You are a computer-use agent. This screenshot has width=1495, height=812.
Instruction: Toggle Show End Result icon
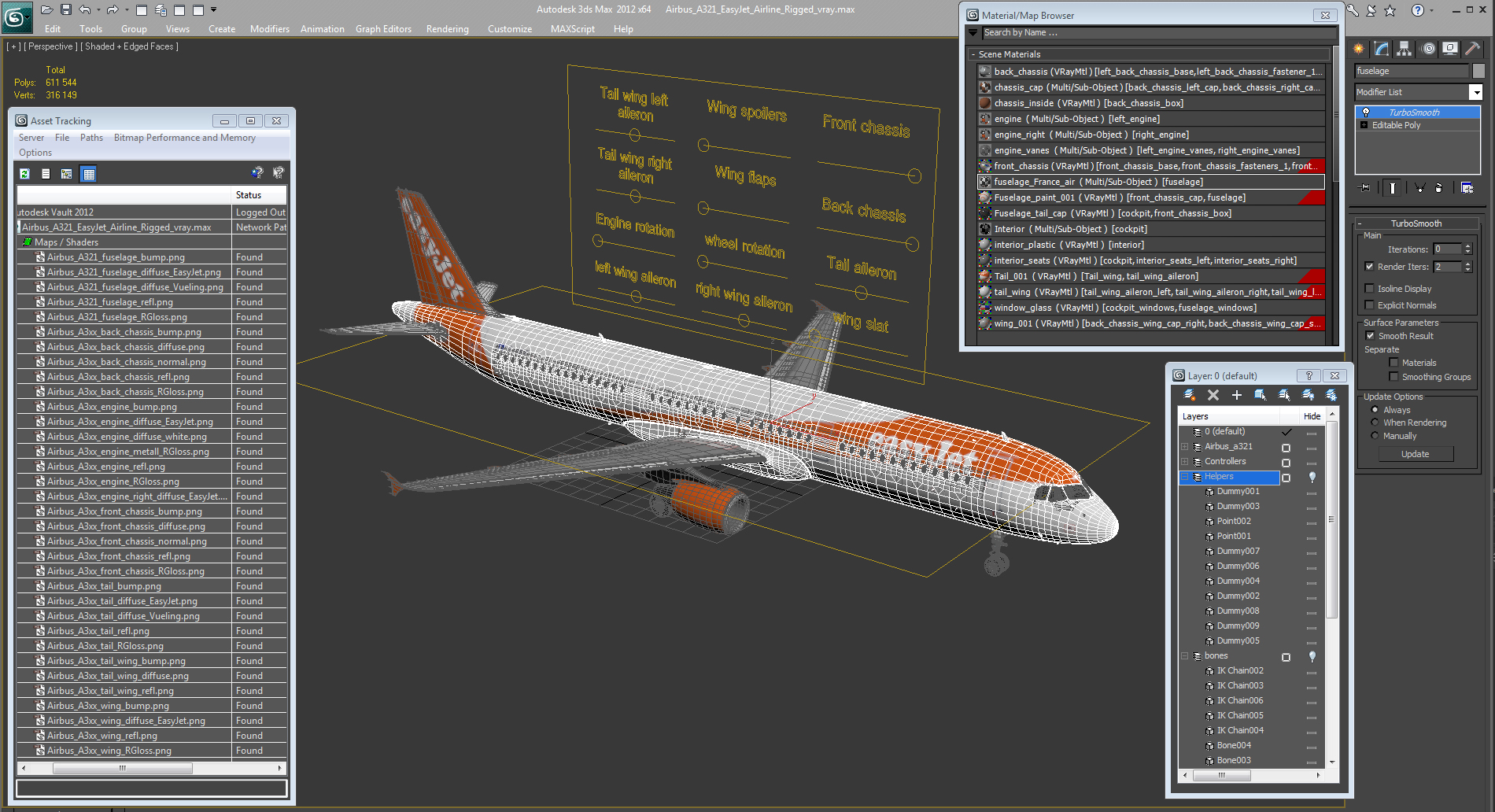point(1393,187)
